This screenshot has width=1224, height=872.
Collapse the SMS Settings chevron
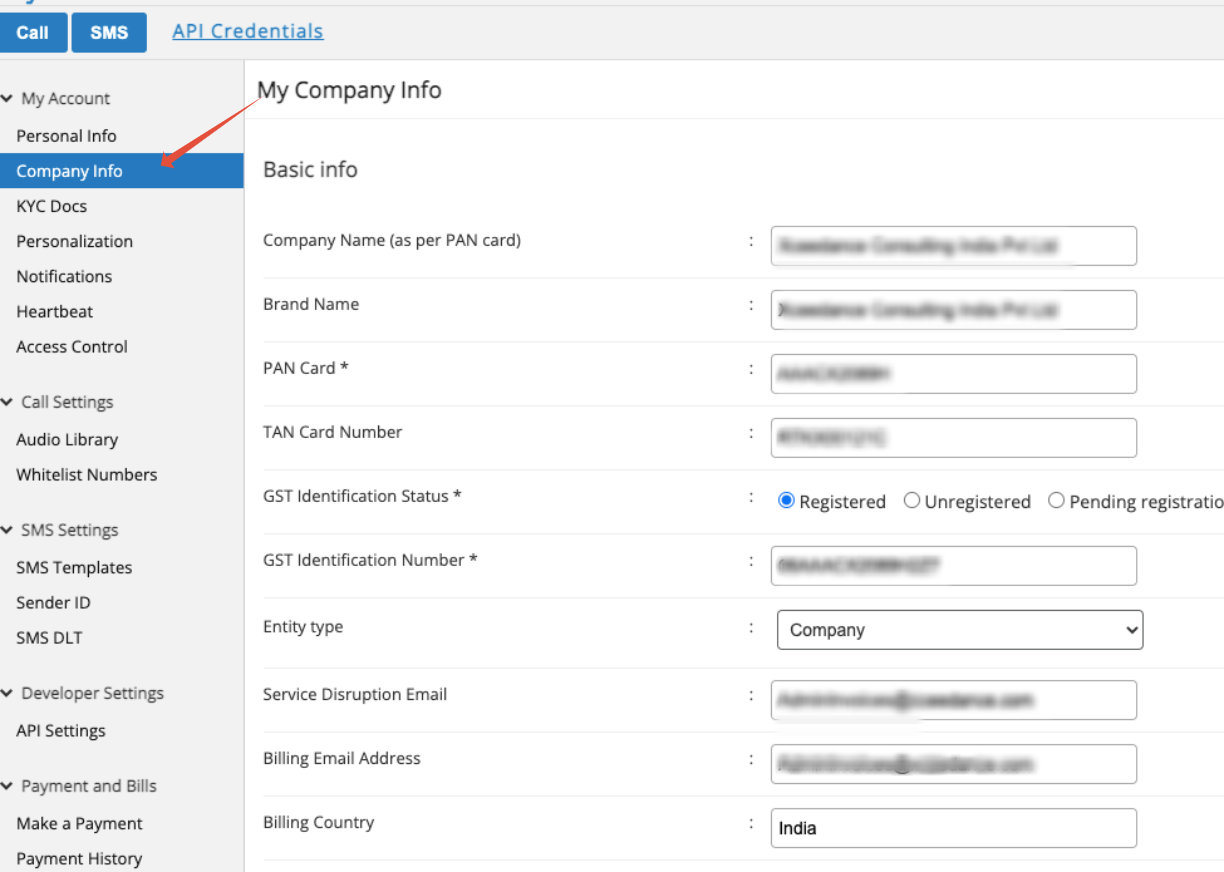click(8, 530)
